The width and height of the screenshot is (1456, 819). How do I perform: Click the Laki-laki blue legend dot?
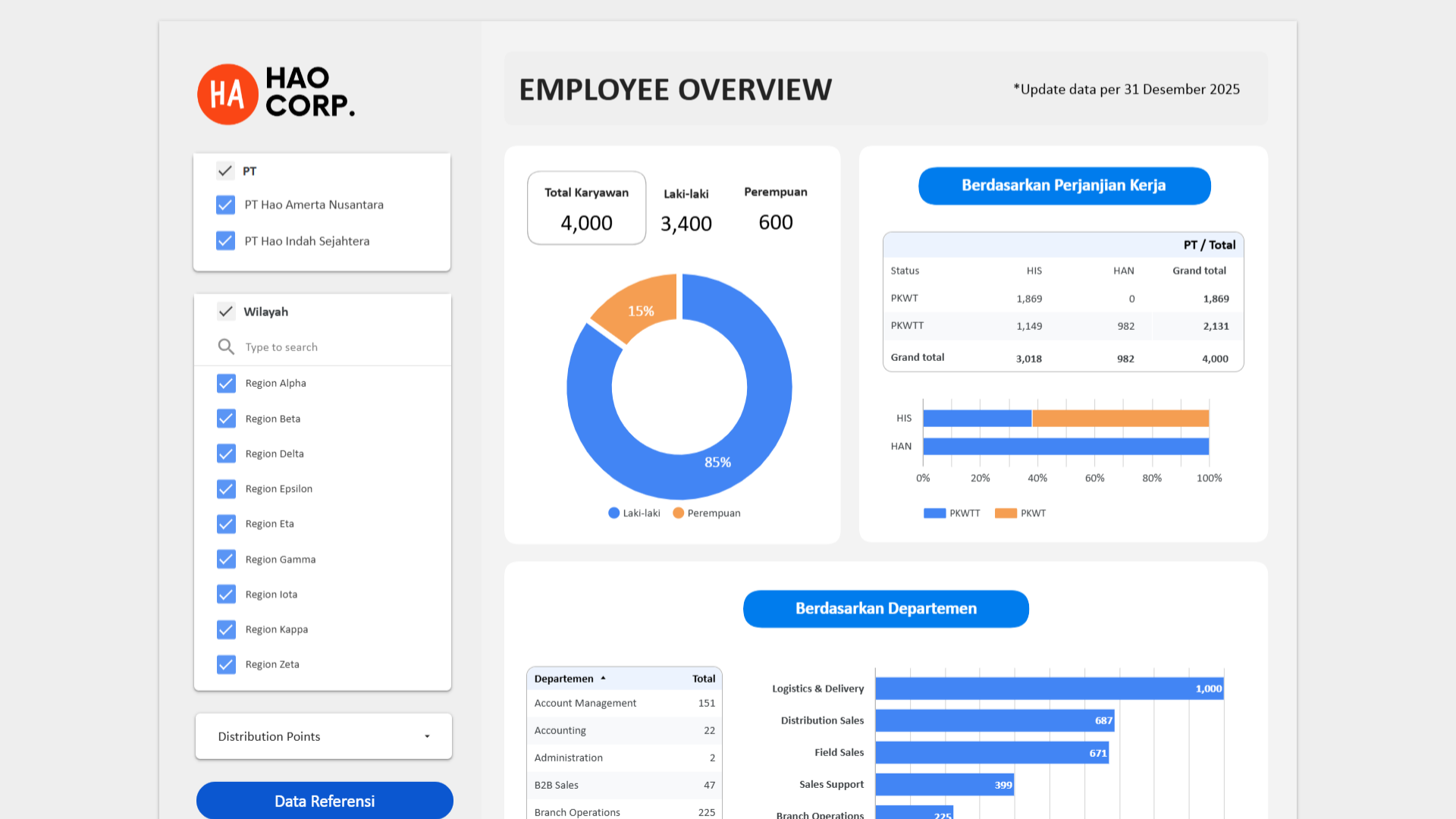point(613,513)
